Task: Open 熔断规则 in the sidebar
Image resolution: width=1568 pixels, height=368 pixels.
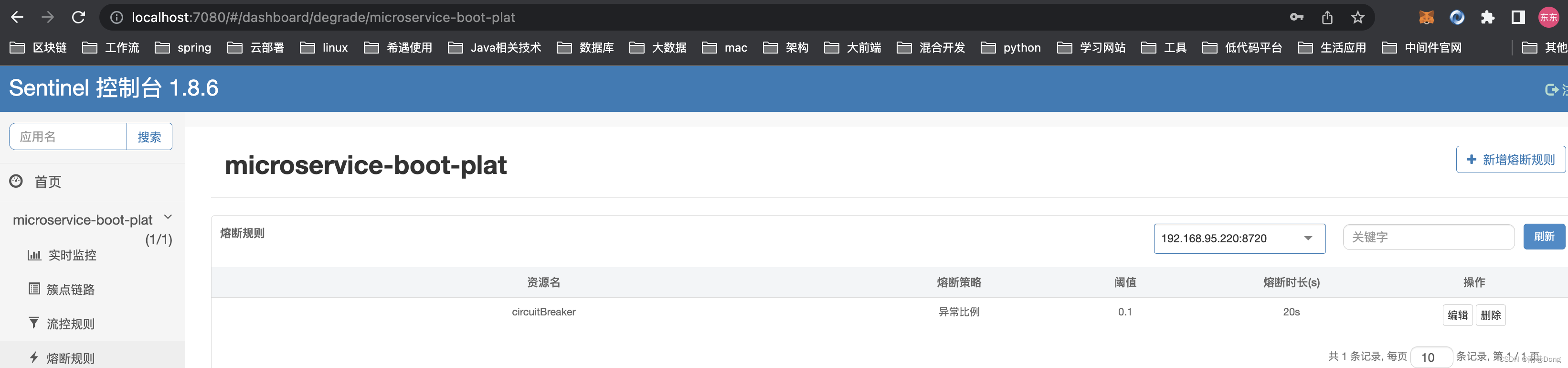Action: point(71,358)
